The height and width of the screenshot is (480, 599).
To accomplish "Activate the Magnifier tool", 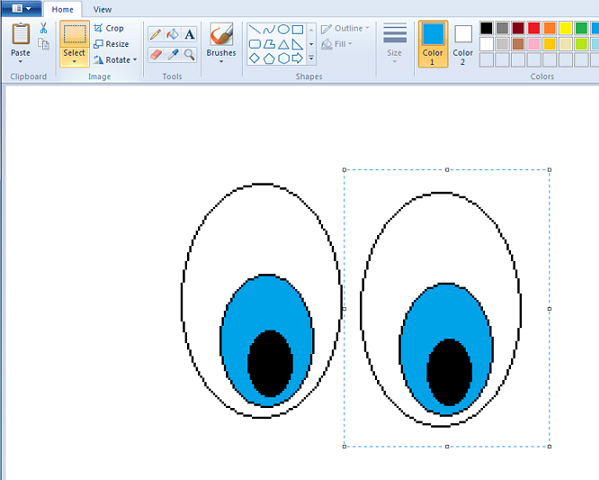I will [189, 55].
